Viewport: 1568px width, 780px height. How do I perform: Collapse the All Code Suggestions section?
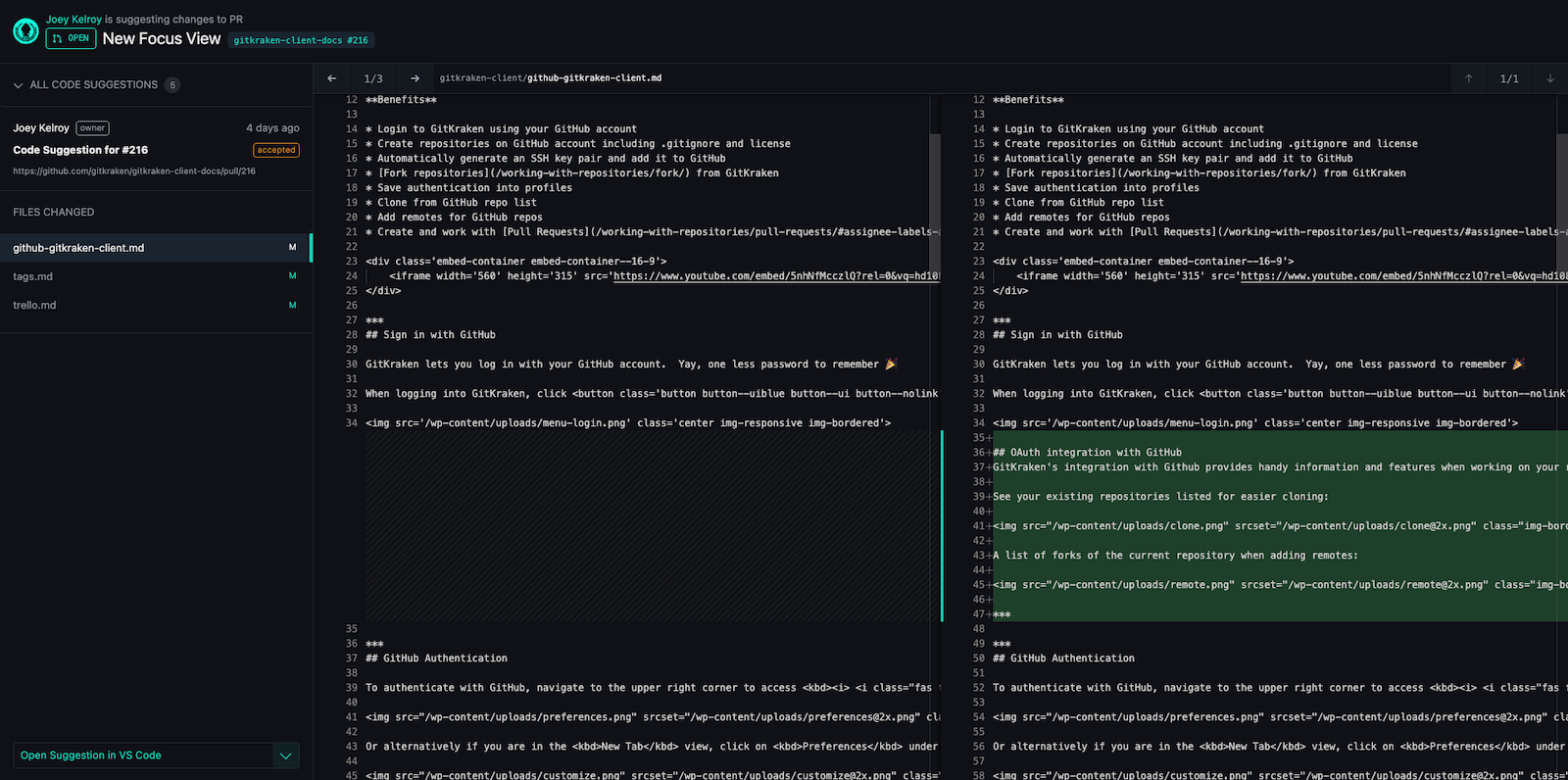click(18, 85)
